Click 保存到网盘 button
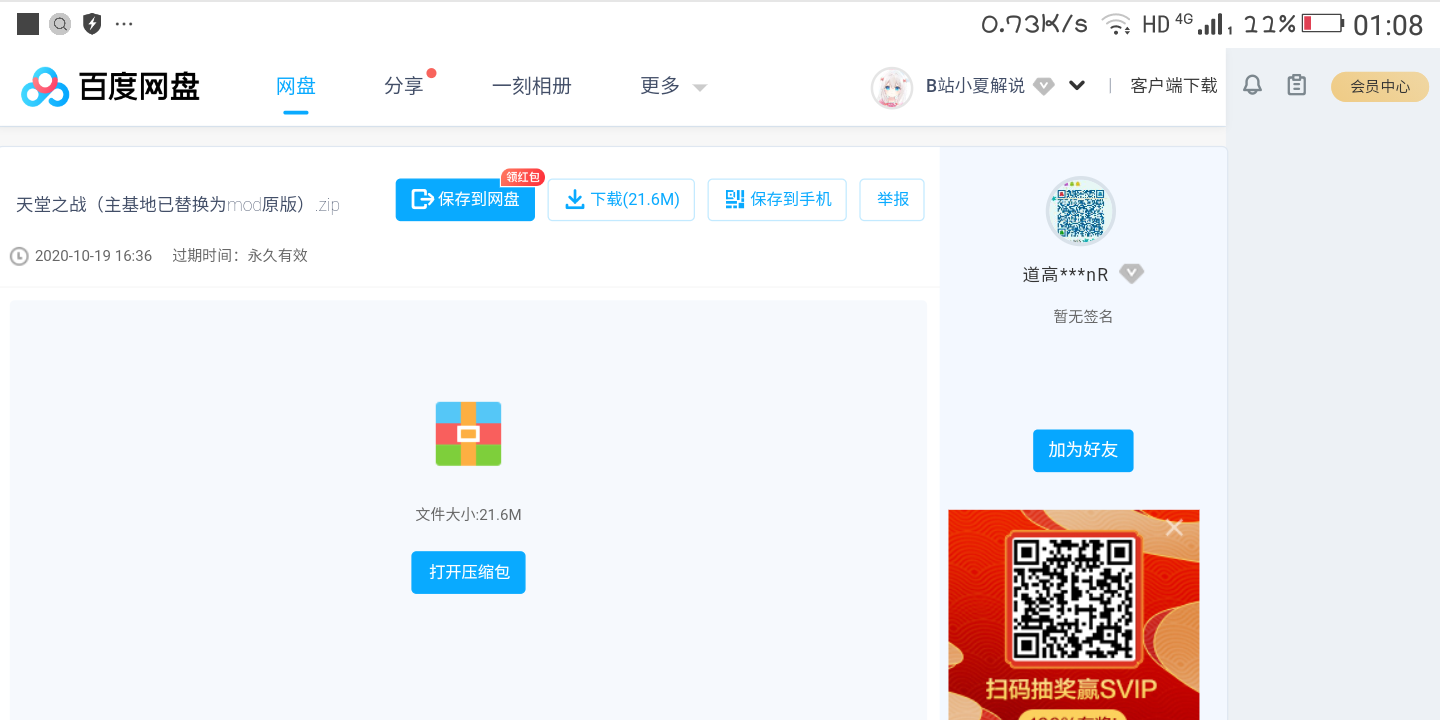This screenshot has width=1440, height=720. [465, 200]
